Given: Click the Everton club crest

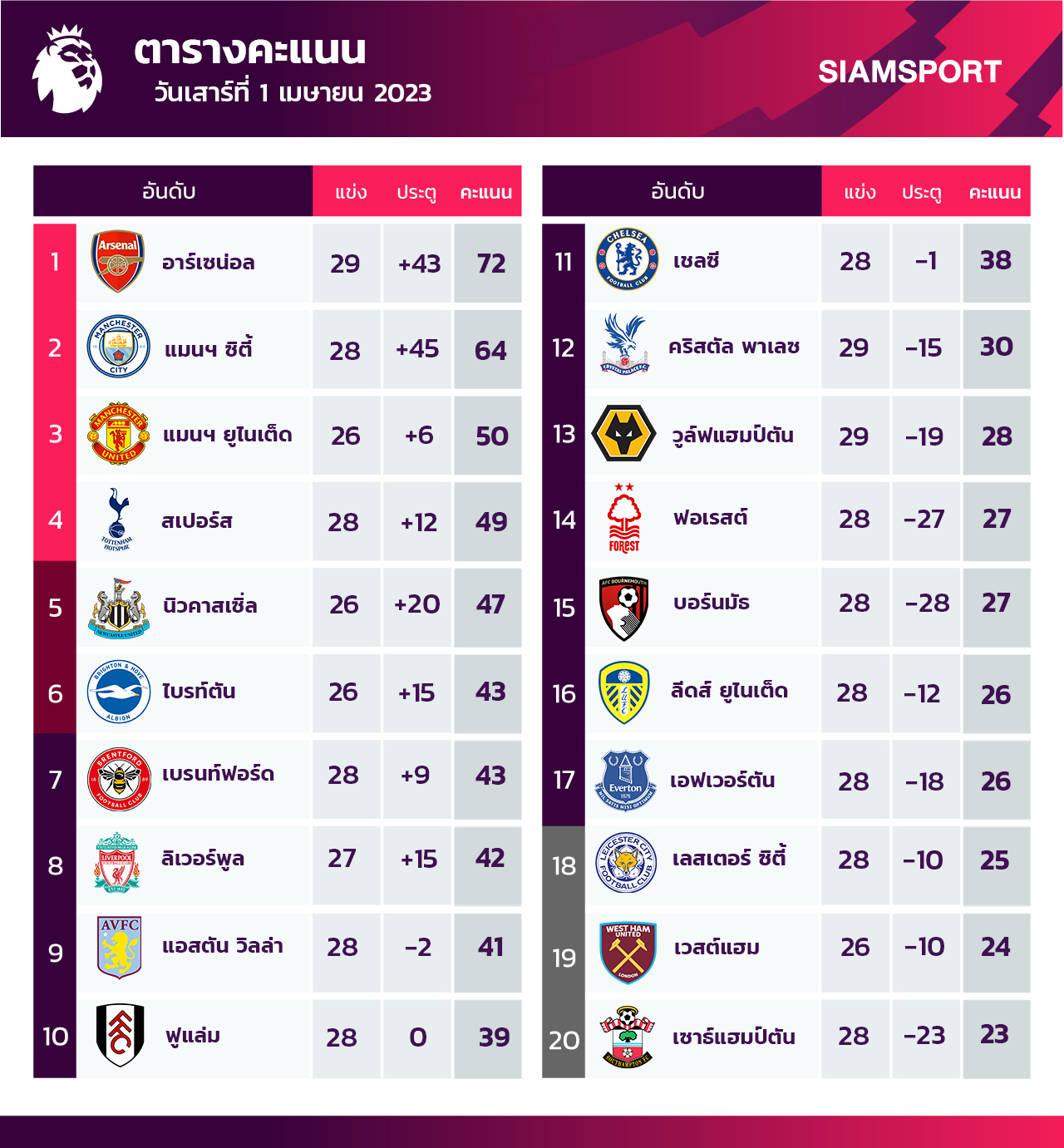Looking at the screenshot, I should [x=626, y=781].
